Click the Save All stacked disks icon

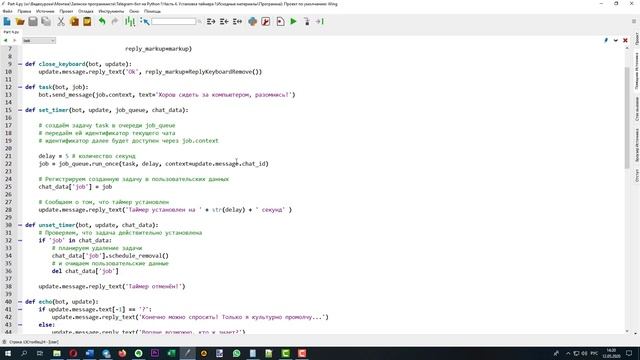pos(46,21)
